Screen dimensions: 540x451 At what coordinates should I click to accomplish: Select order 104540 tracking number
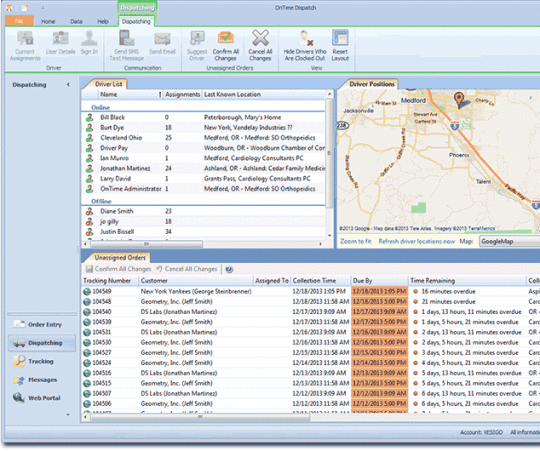tap(102, 312)
